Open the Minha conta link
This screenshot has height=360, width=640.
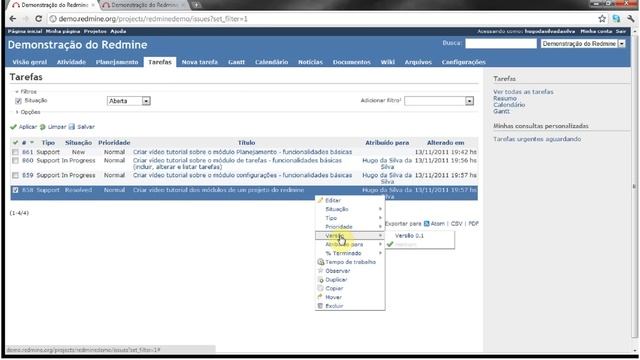pyautogui.click(x=596, y=31)
